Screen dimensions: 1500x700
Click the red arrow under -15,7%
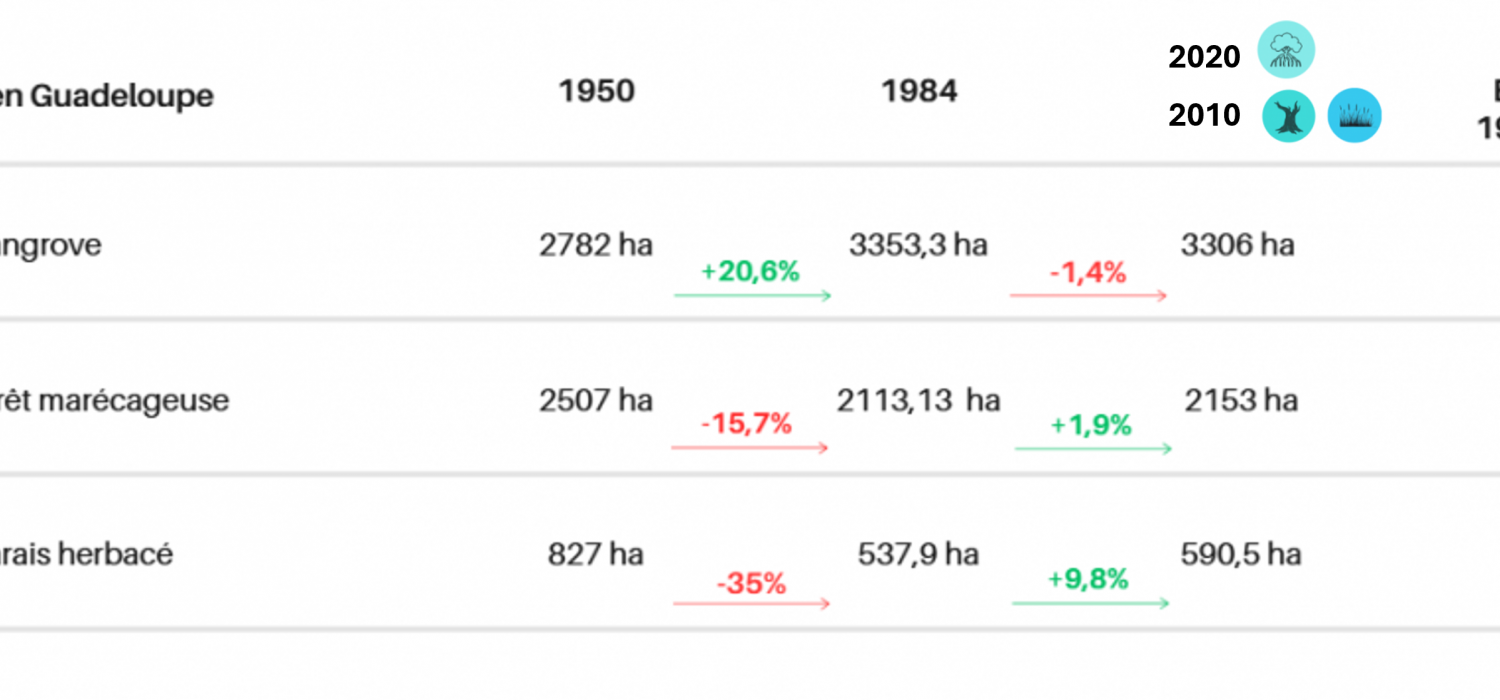point(750,447)
